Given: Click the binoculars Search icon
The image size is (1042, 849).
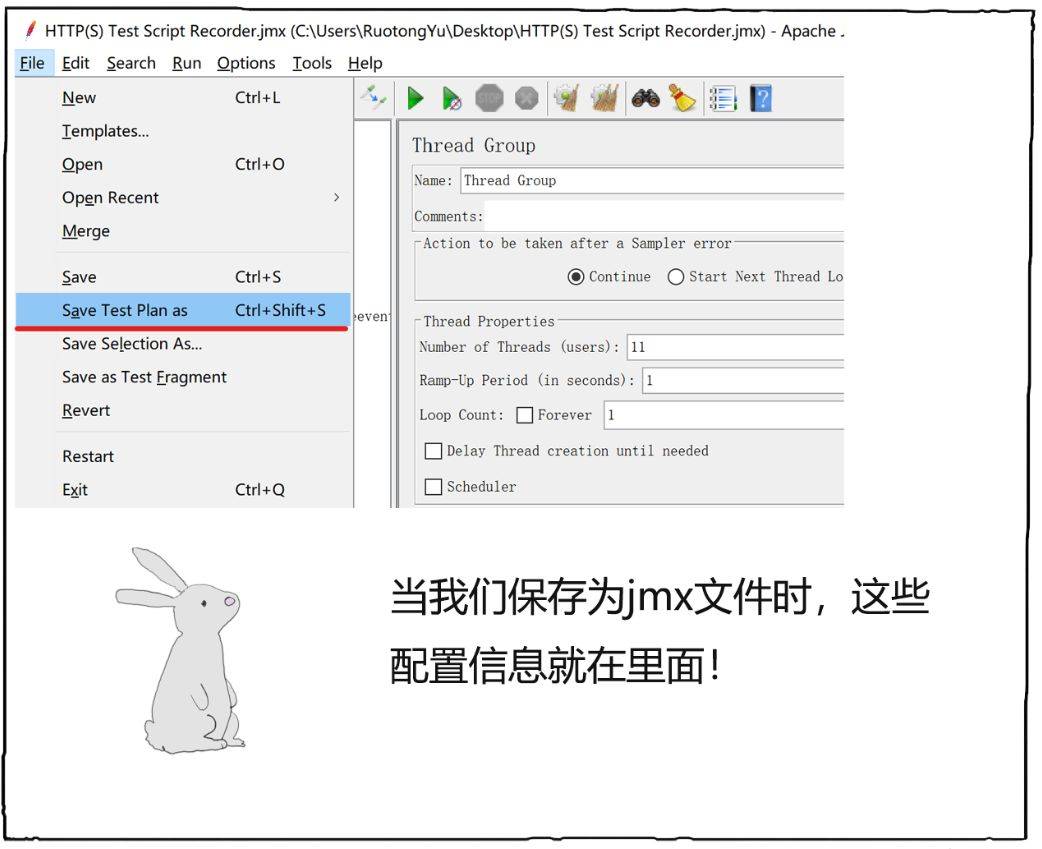Looking at the screenshot, I should (645, 98).
